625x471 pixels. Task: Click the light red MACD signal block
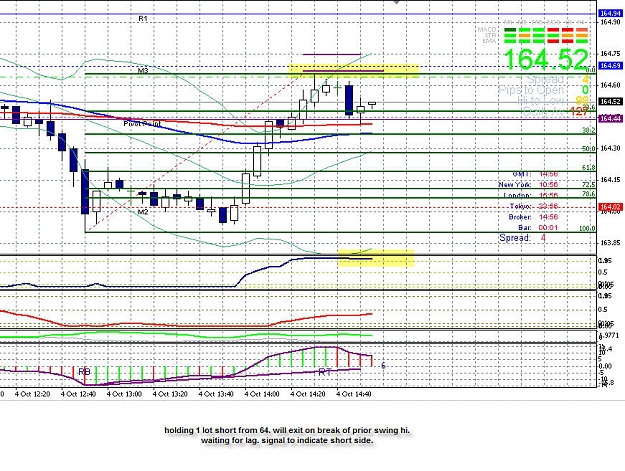coord(582,30)
